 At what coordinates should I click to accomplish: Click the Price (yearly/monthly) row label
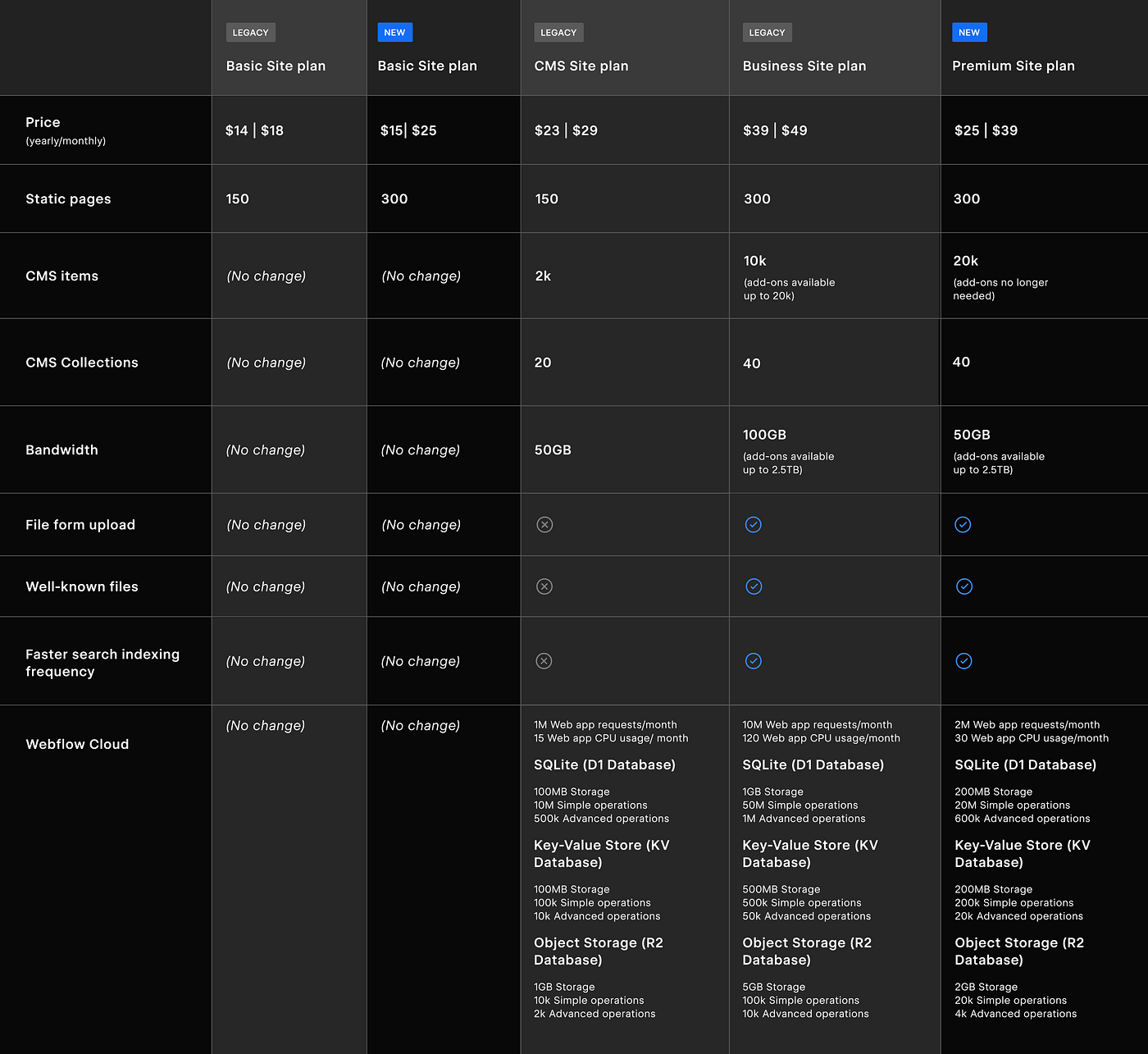coord(66,130)
